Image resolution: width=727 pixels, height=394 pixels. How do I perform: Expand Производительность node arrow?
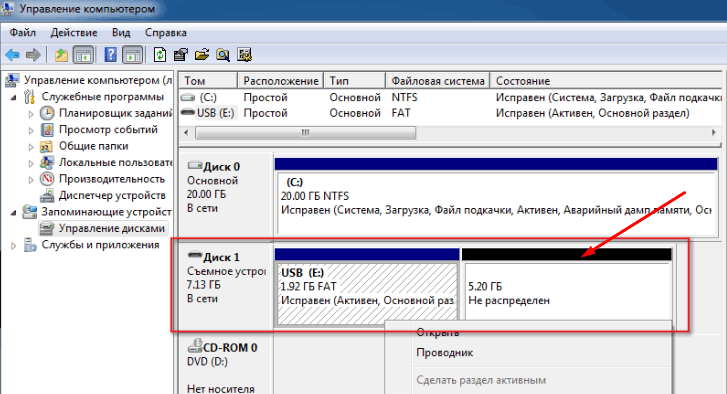point(31,180)
